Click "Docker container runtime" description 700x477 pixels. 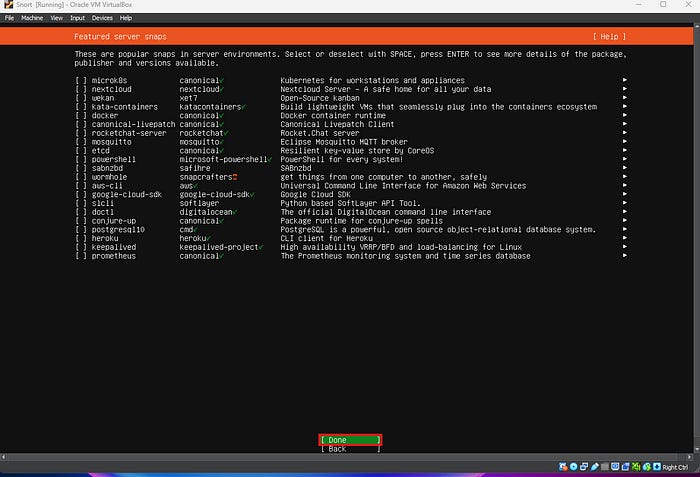[x=333, y=116]
